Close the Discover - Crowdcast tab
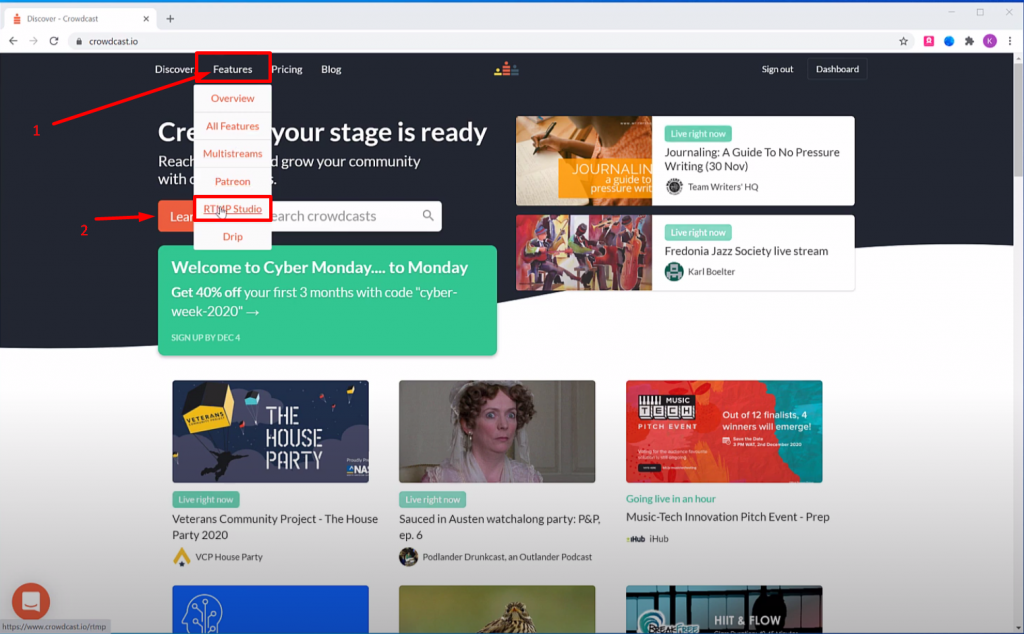 pos(146,19)
